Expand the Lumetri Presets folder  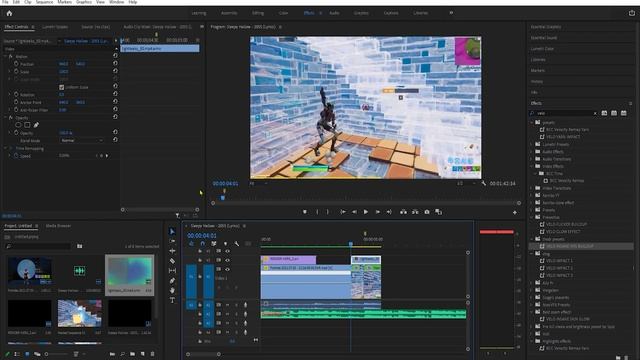click(x=532, y=144)
